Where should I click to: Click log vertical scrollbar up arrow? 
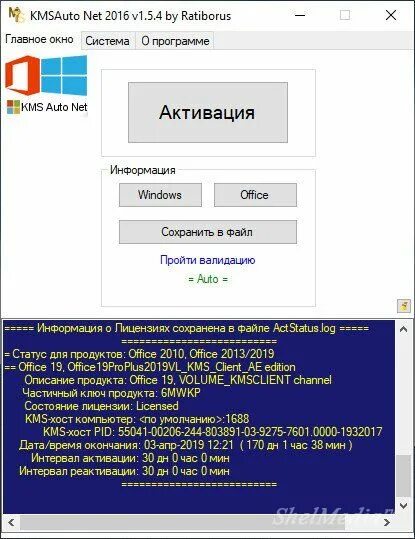point(404,329)
